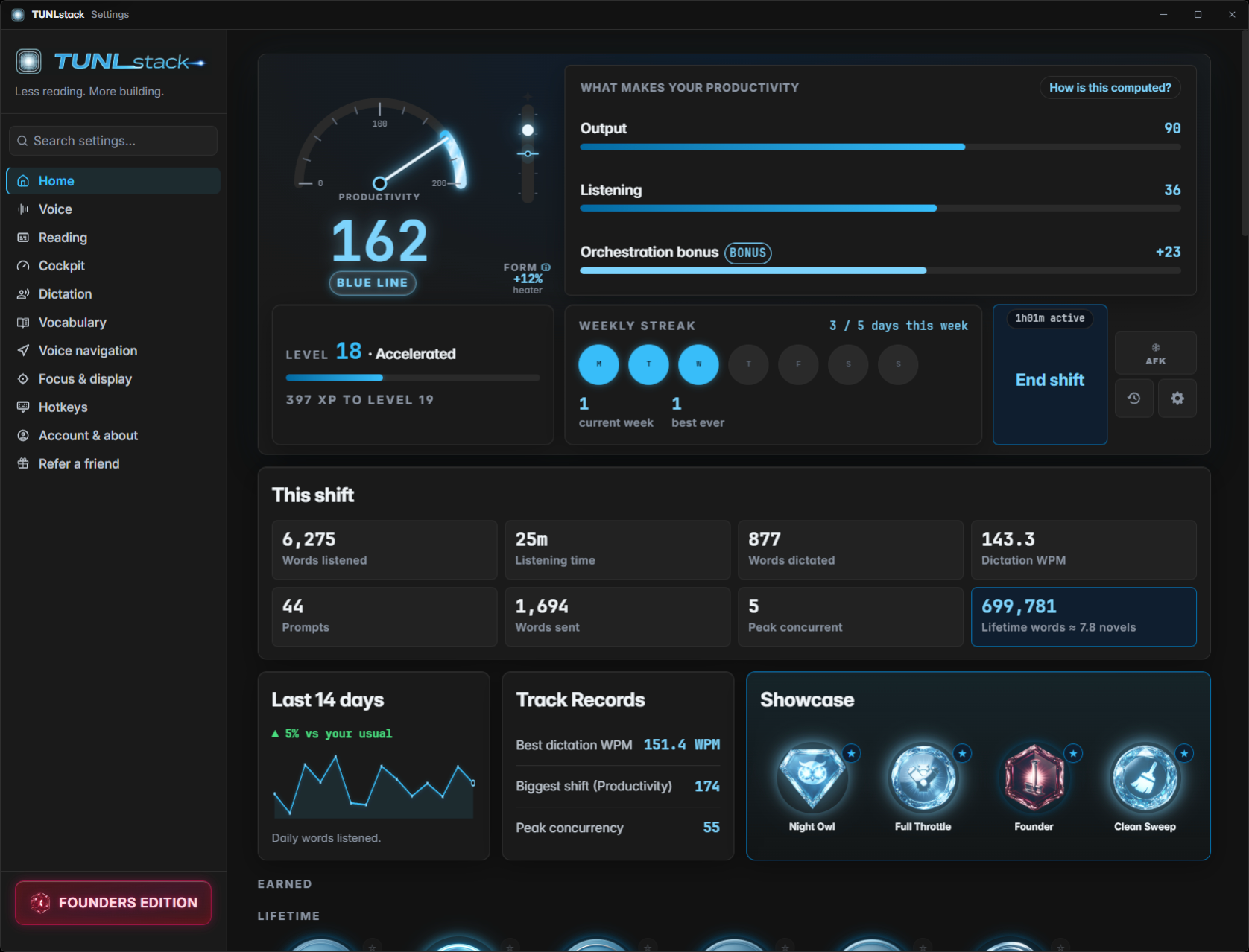Toggle star on Night Owl badge
The image size is (1249, 952).
point(851,754)
